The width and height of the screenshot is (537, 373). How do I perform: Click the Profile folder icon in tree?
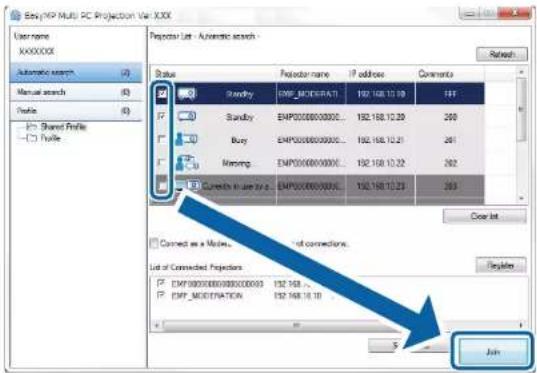click(x=32, y=138)
